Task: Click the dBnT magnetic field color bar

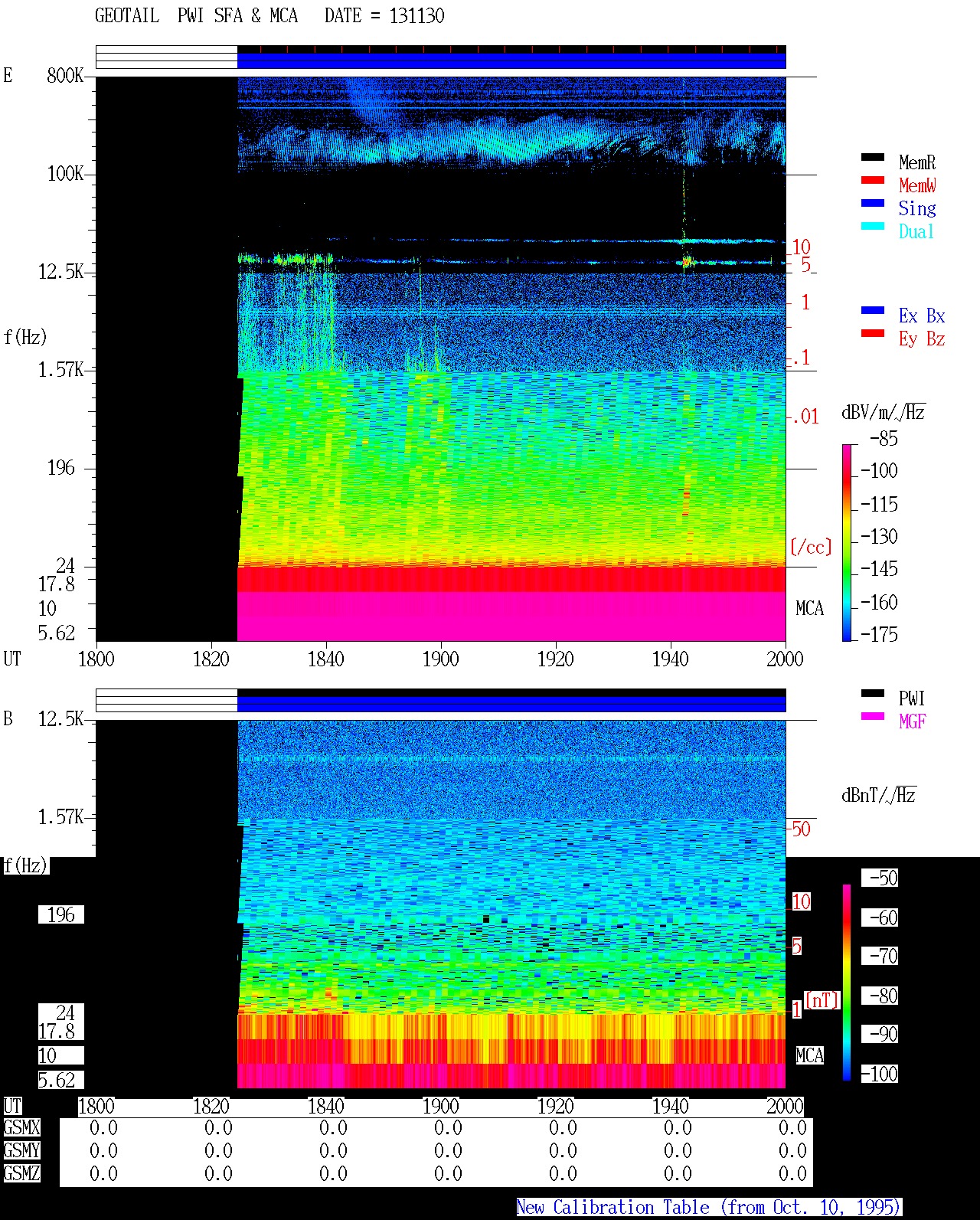Action: [x=847, y=983]
